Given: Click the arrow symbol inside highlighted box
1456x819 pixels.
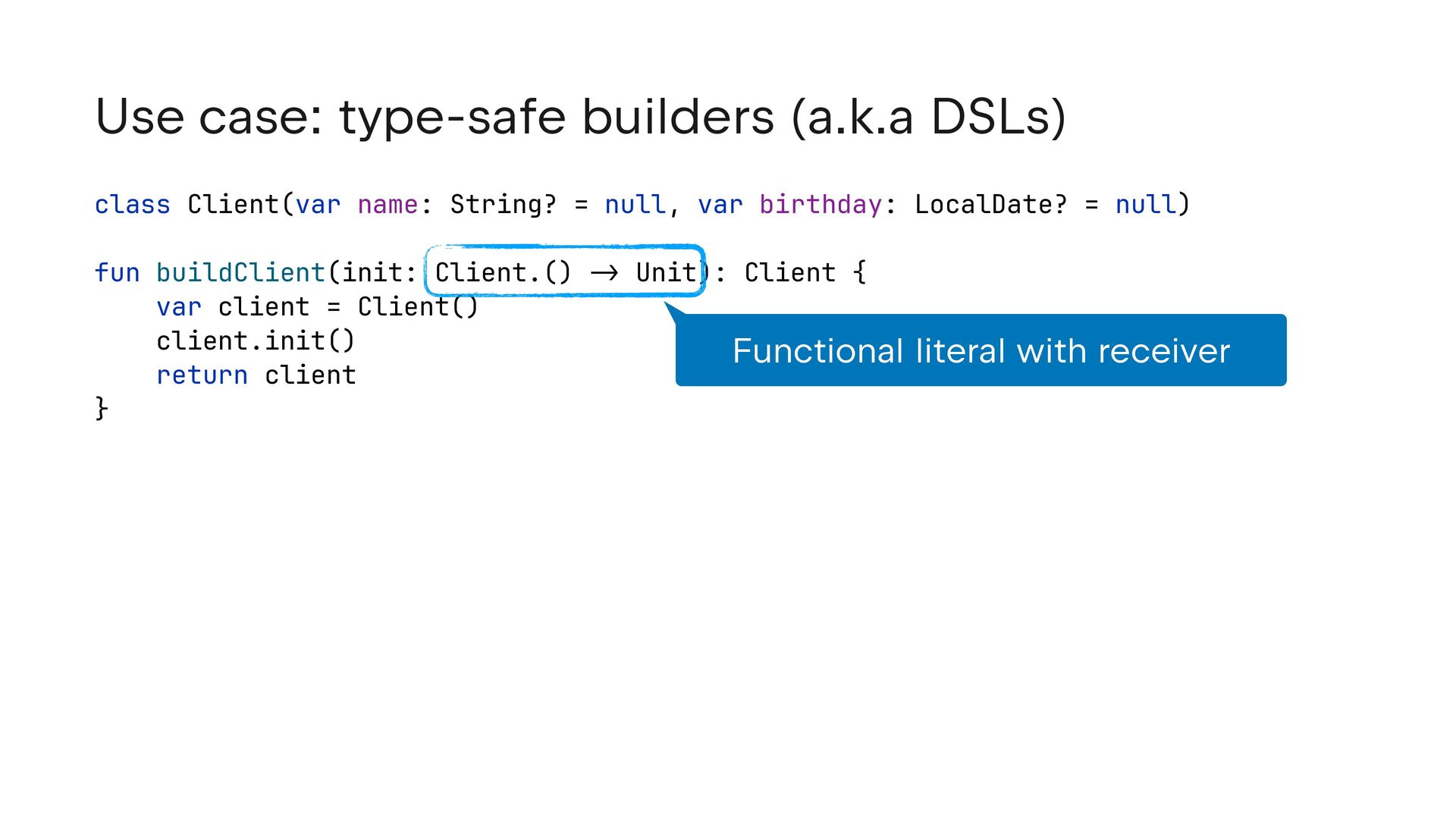Looking at the screenshot, I should tap(604, 273).
